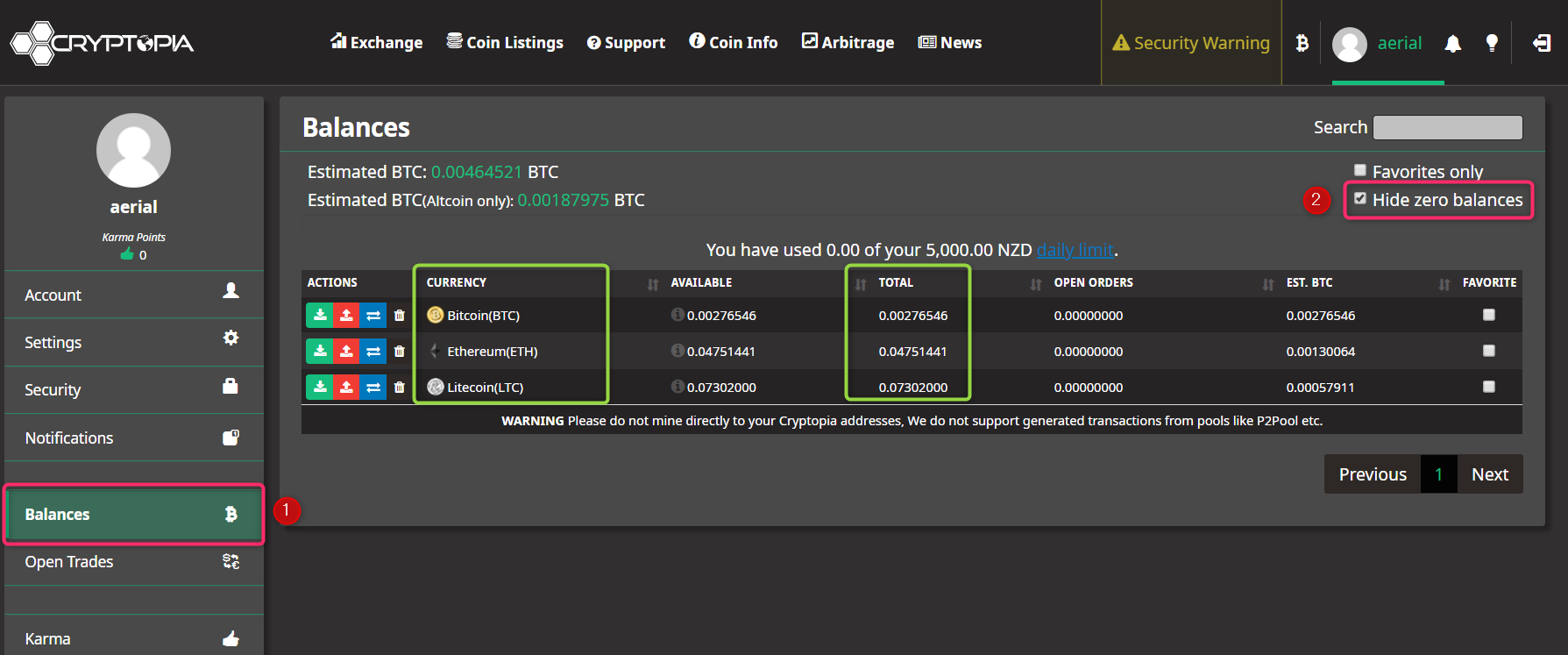Click red withdraw icon for Bitcoin

coord(346,315)
